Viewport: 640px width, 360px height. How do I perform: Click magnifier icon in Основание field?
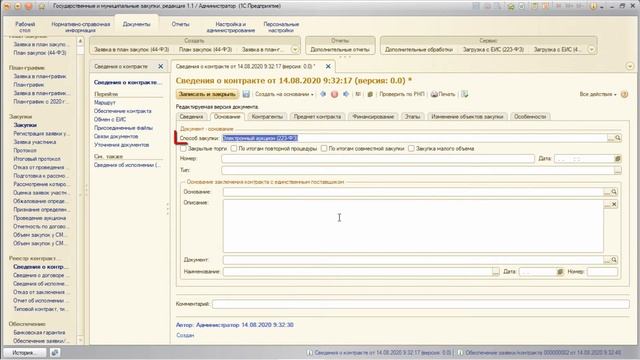(614, 192)
